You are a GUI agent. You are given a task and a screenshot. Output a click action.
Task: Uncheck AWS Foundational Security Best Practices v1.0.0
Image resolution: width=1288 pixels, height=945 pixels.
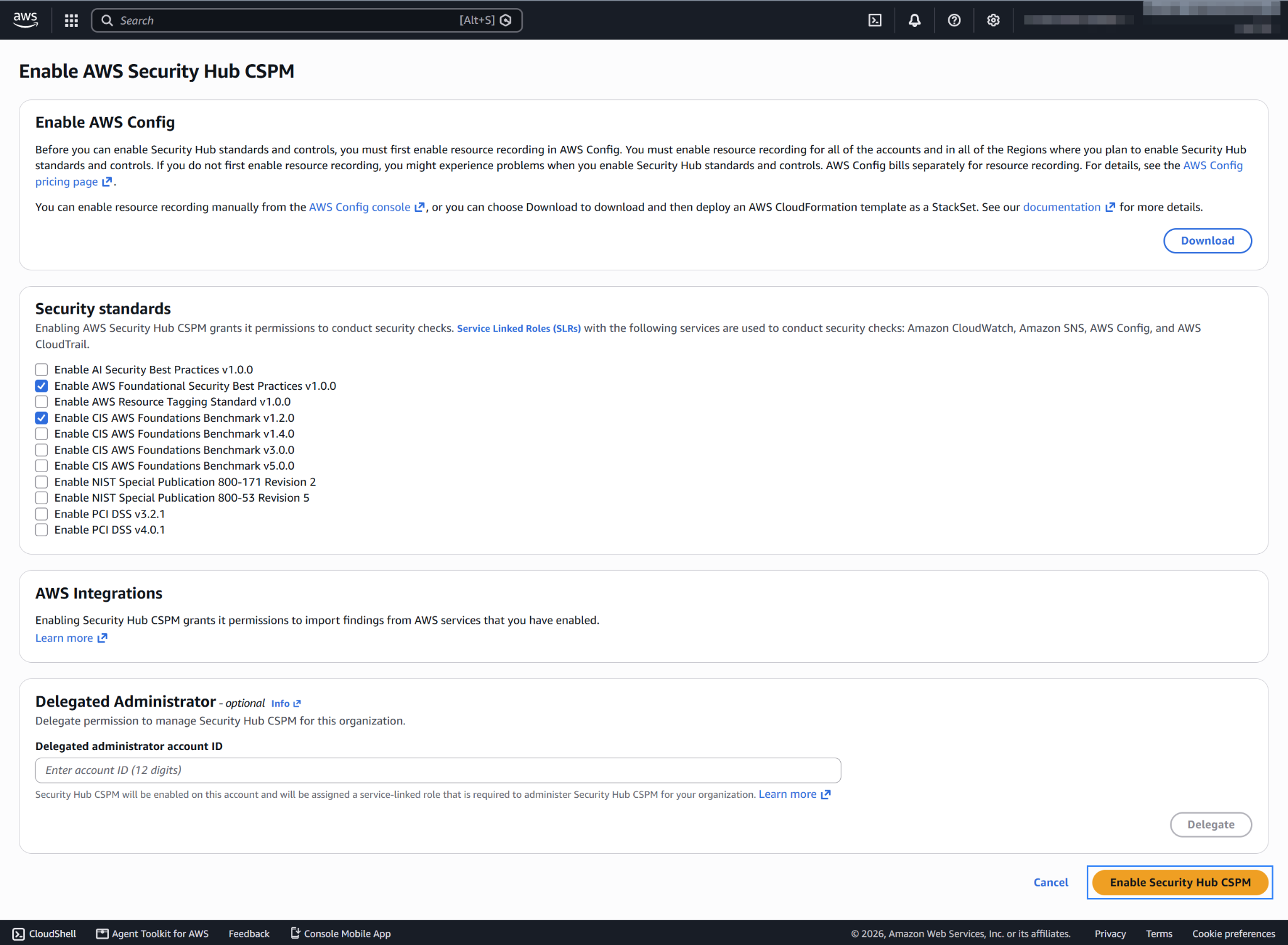tap(42, 386)
